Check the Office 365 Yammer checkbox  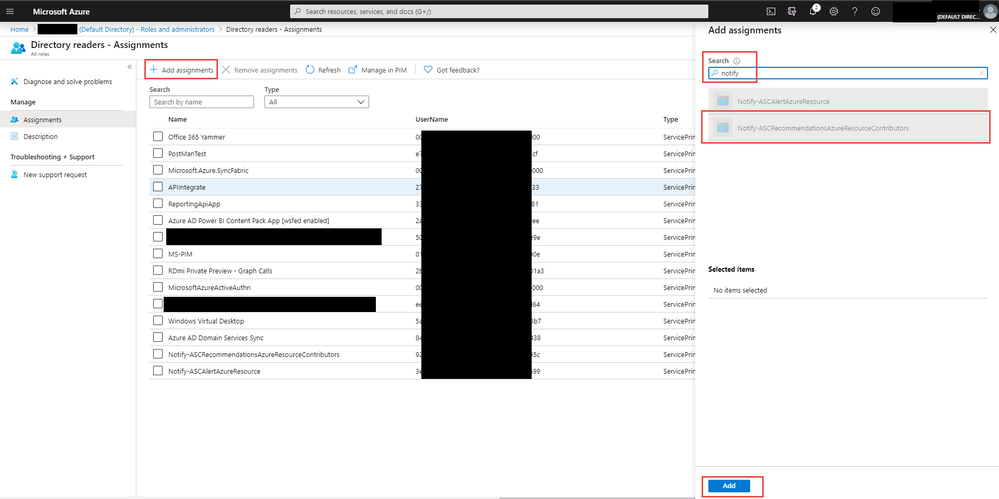tap(157, 136)
